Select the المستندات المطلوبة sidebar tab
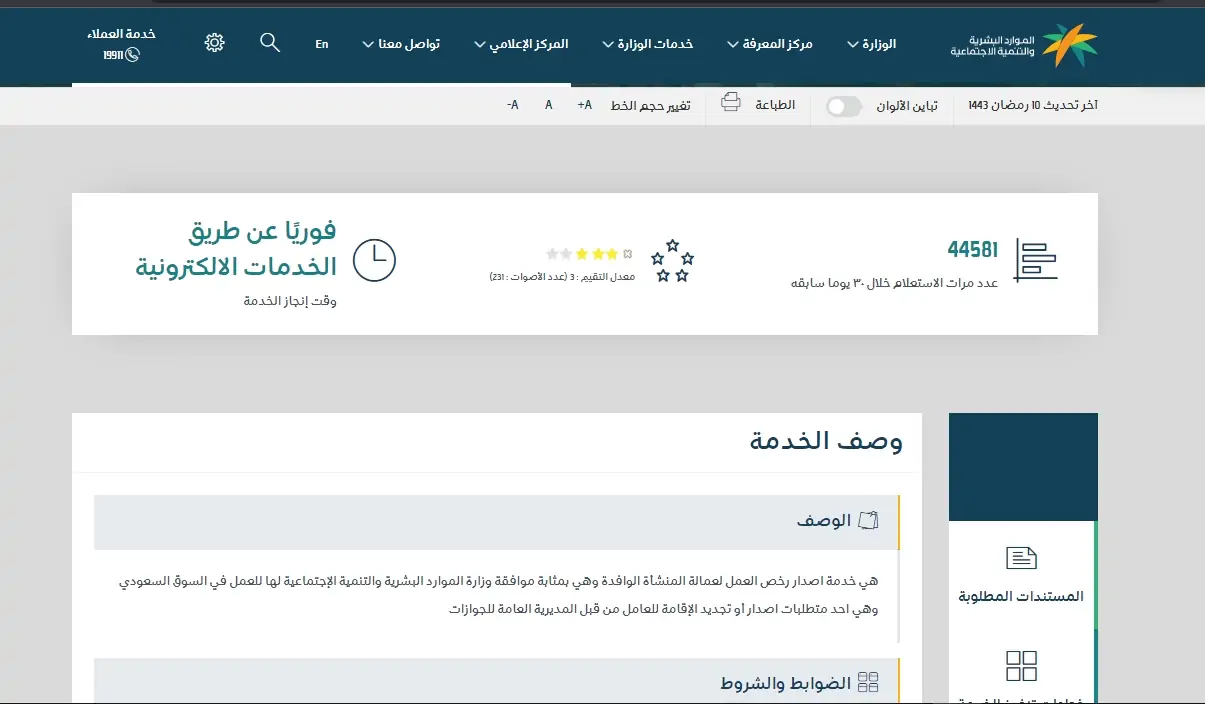This screenshot has height=704, width=1205. point(1021,575)
